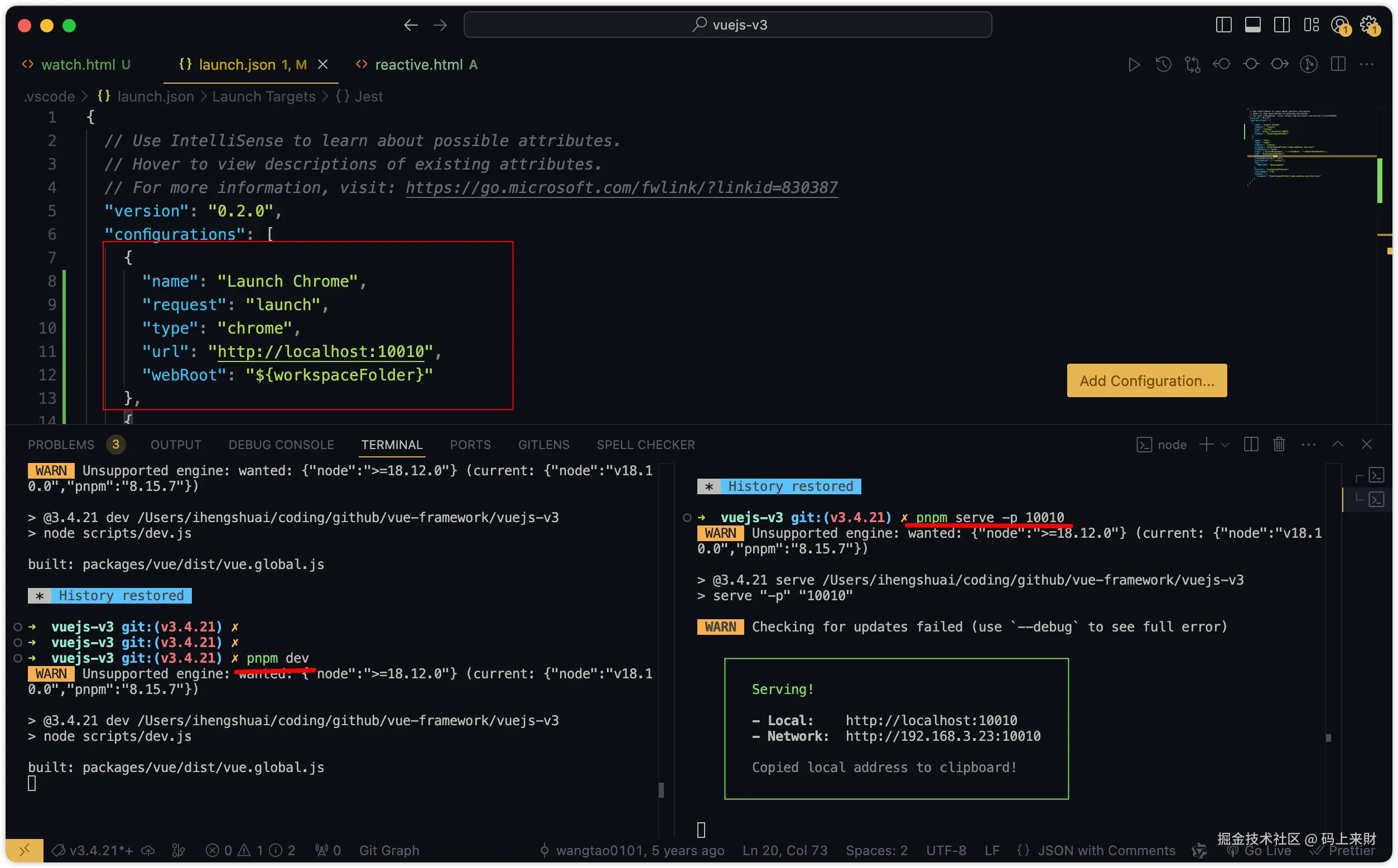Toggle primary sidebar layout button

pyautogui.click(x=1223, y=25)
